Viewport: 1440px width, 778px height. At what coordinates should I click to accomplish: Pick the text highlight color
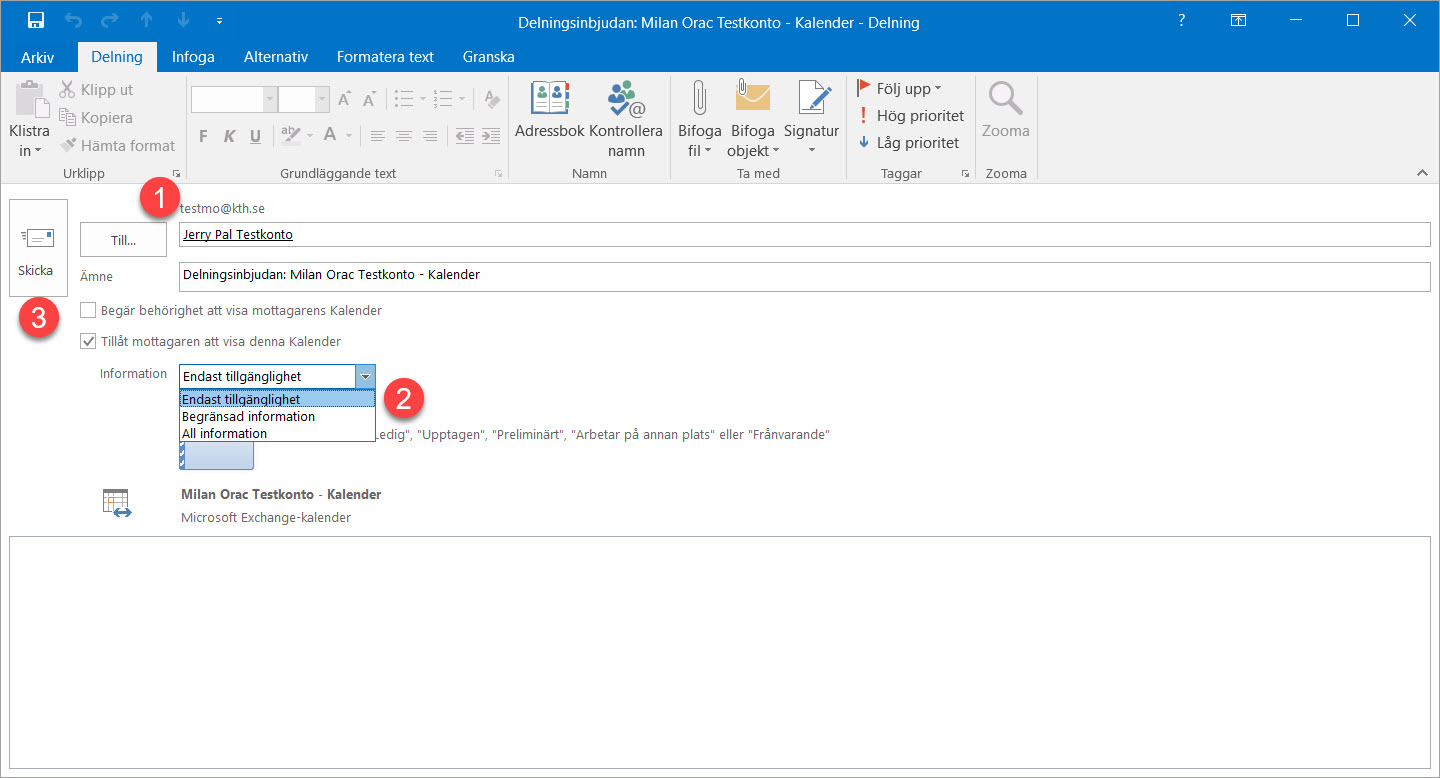click(290, 135)
